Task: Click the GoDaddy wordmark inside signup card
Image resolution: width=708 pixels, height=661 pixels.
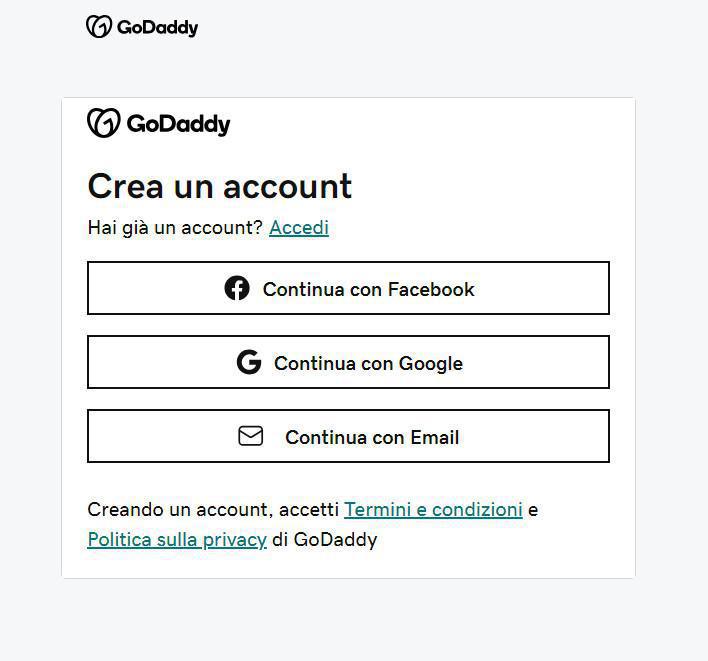Action: pyautogui.click(x=178, y=124)
